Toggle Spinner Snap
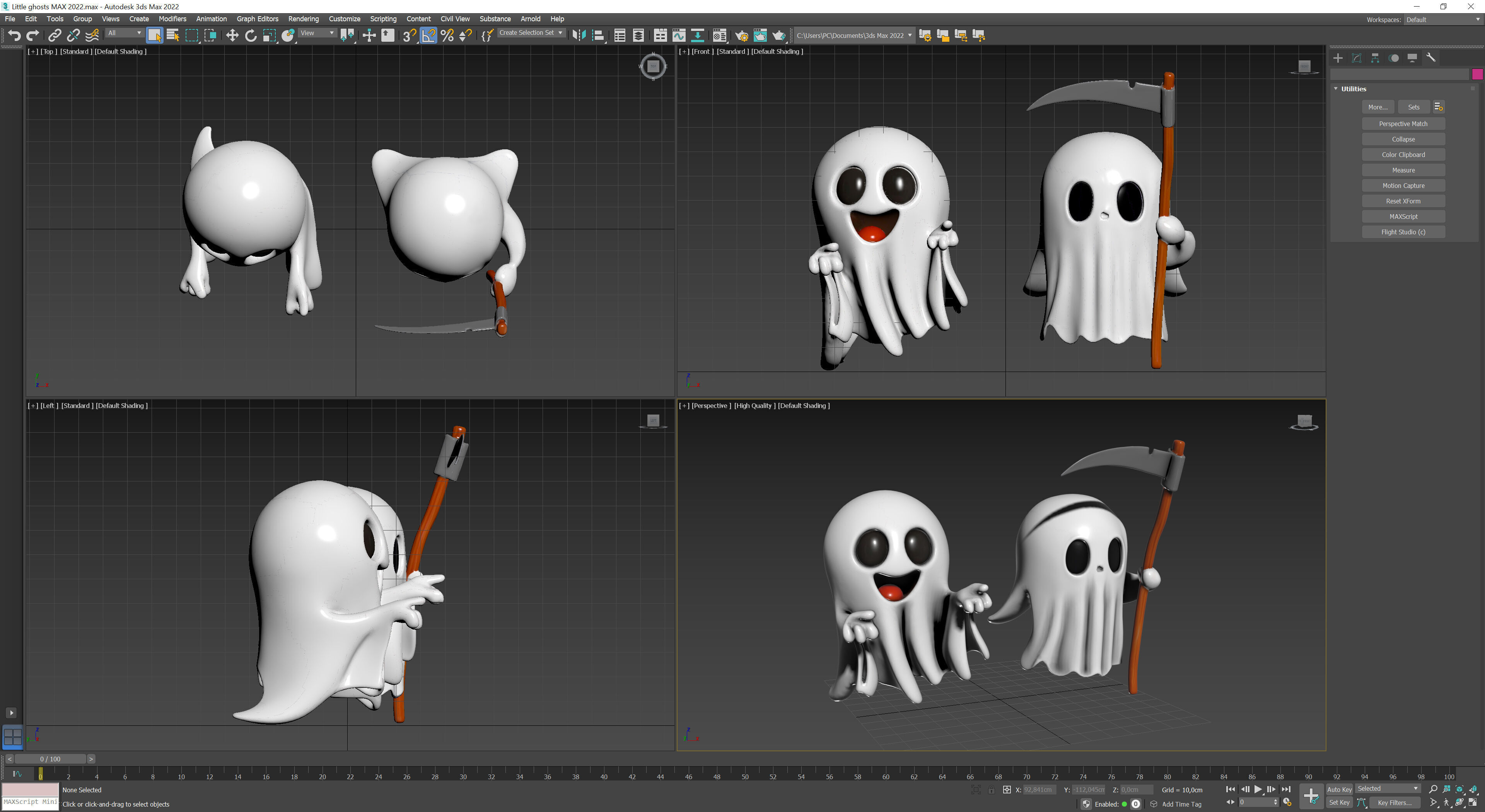Screen dimensions: 1485x812 (465, 36)
